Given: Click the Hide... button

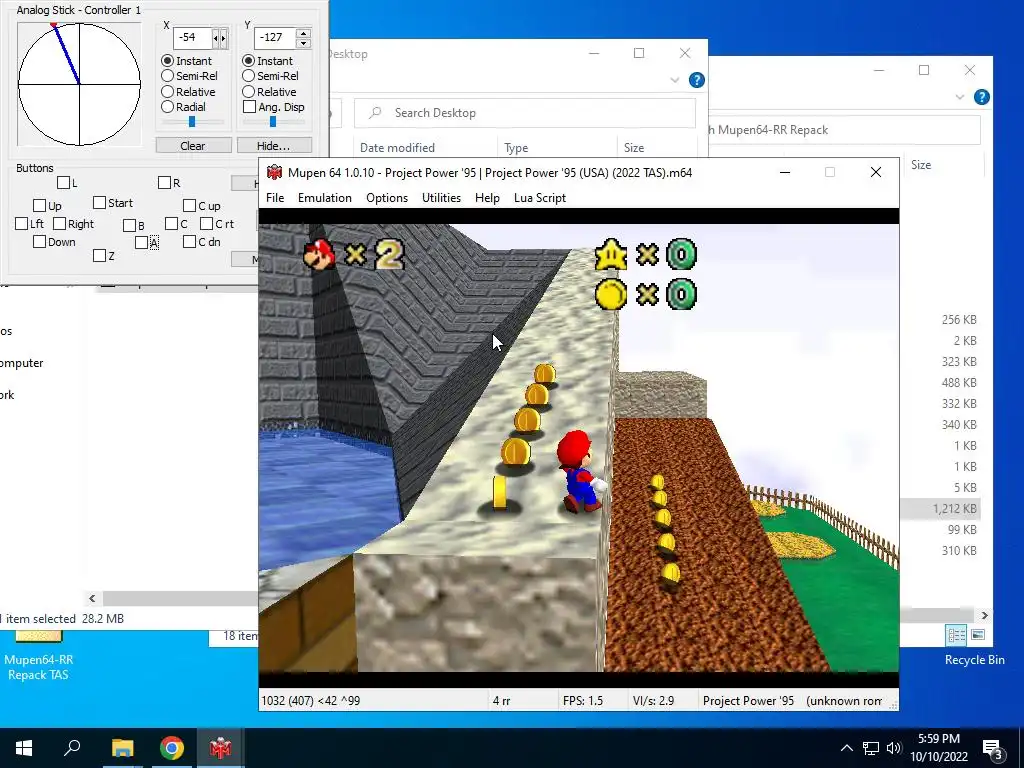Looking at the screenshot, I should pyautogui.click(x=274, y=146).
